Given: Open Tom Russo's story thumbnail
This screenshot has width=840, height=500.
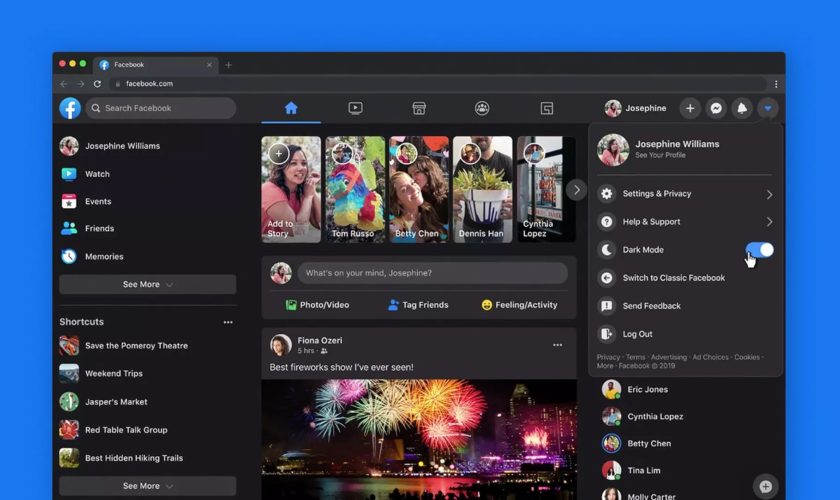Looking at the screenshot, I should 355,190.
